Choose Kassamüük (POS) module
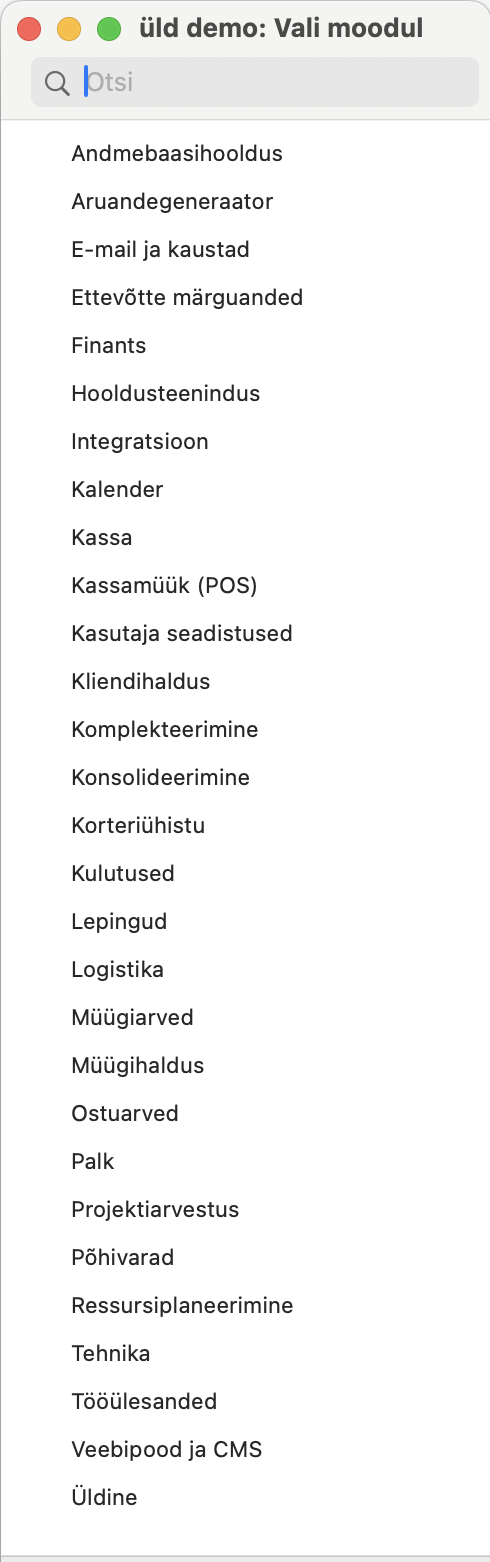490x1562 pixels. [x=165, y=586]
